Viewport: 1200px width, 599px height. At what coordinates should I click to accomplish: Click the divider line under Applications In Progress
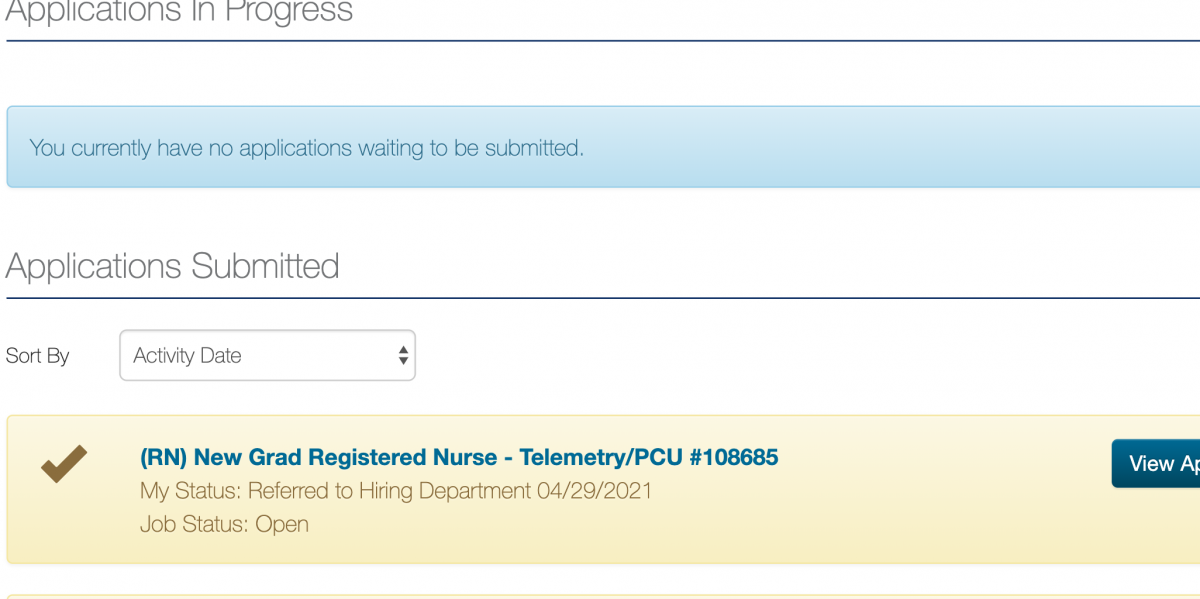coord(603,41)
